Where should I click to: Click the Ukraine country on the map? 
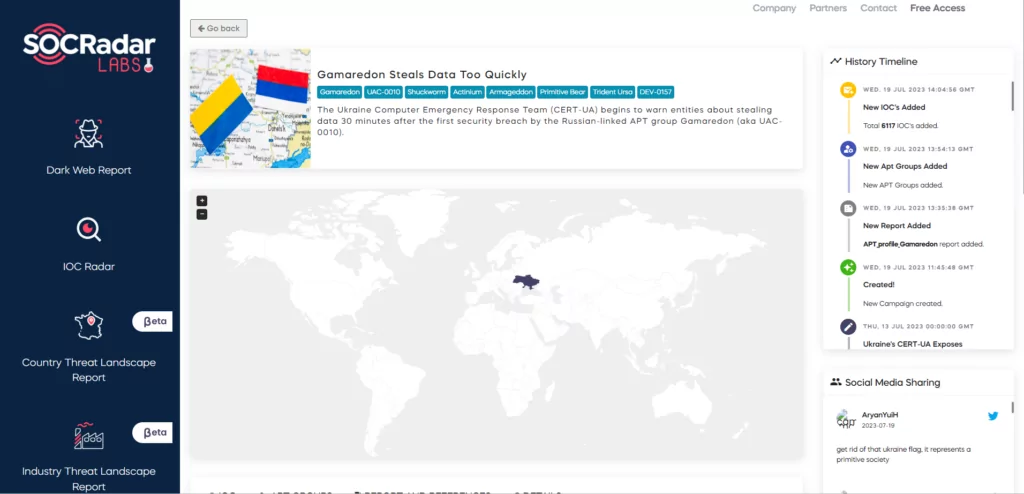pyautogui.click(x=526, y=282)
